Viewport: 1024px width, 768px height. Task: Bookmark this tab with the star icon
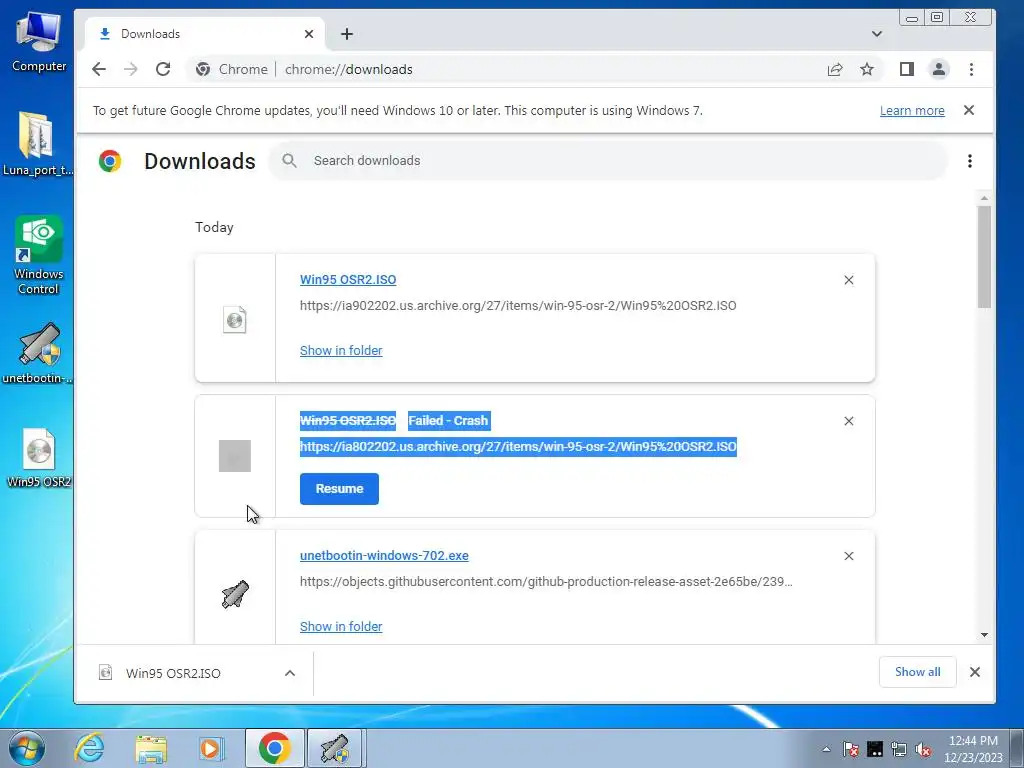[x=867, y=69]
